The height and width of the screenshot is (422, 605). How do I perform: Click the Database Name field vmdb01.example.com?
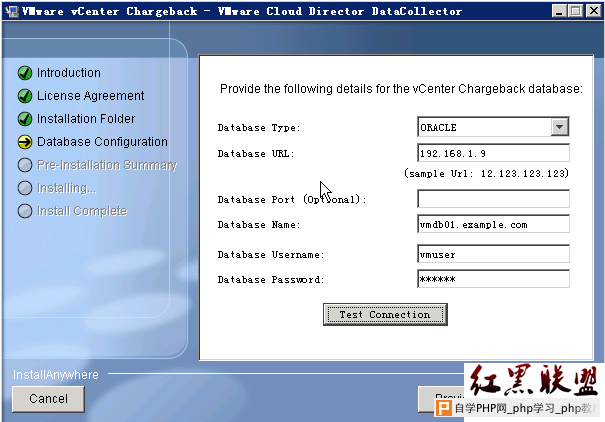(493, 224)
